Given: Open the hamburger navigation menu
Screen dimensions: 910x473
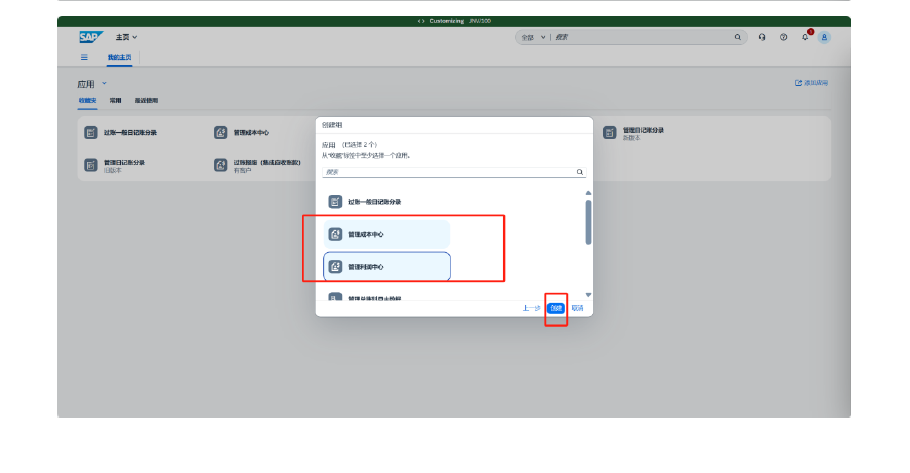Looking at the screenshot, I should (84, 58).
